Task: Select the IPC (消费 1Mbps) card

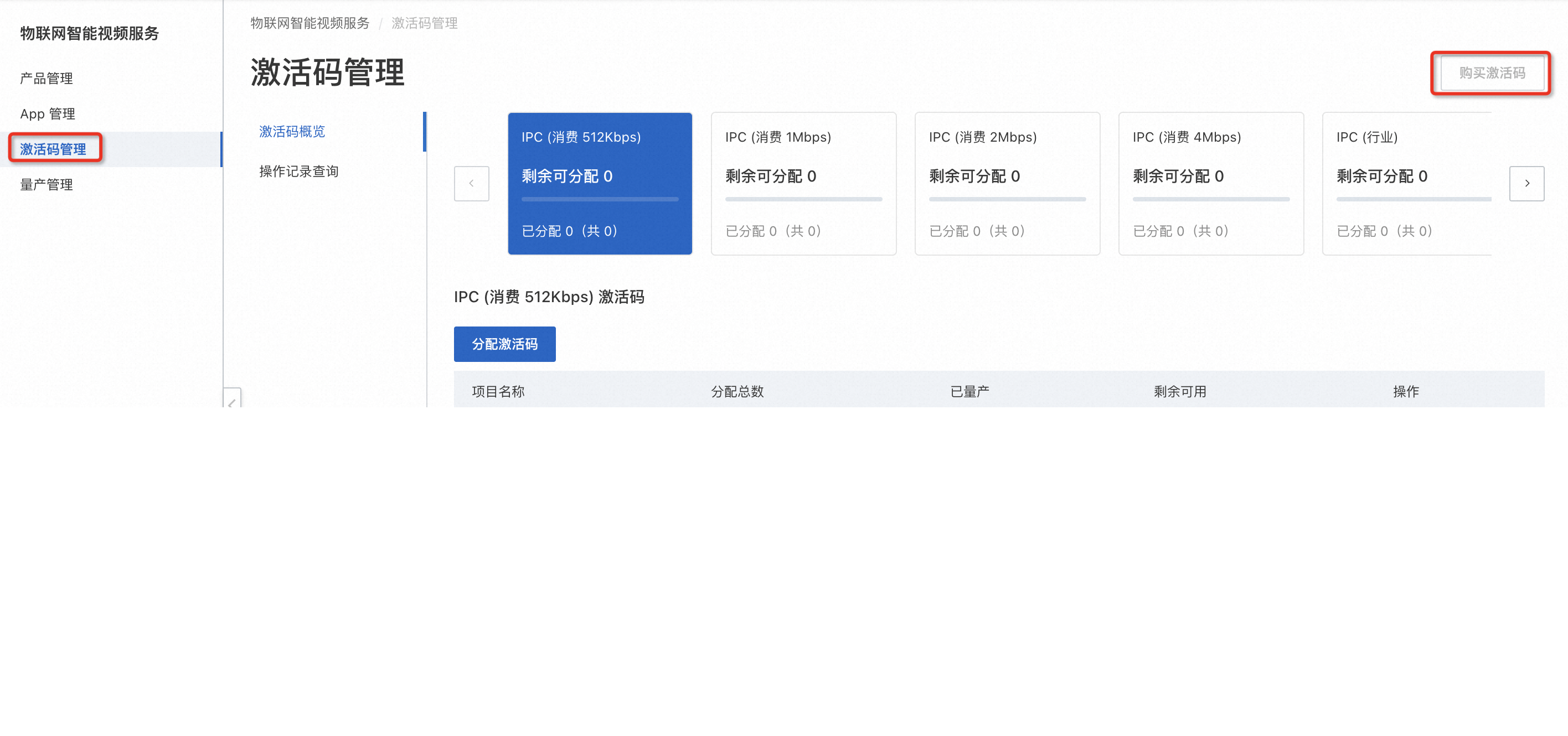Action: coord(803,183)
